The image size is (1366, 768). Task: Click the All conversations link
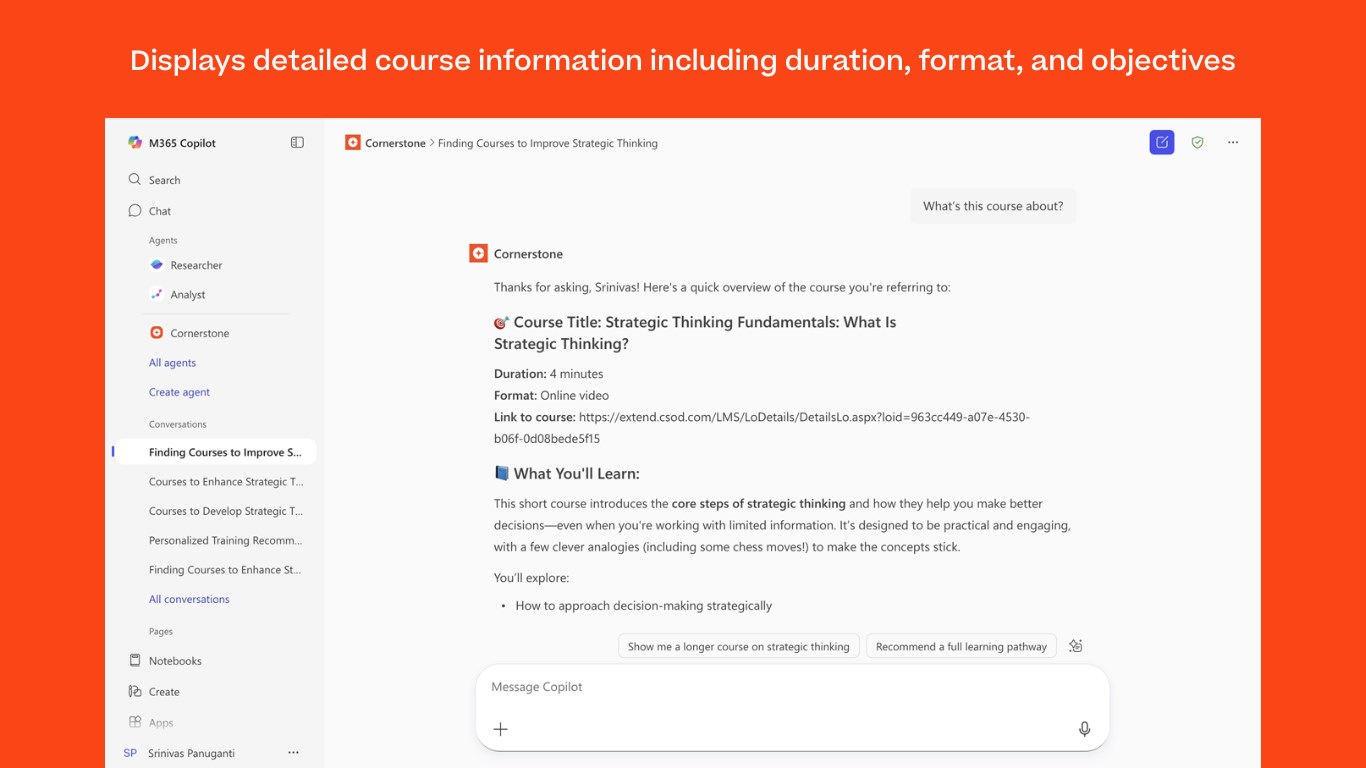[189, 599]
